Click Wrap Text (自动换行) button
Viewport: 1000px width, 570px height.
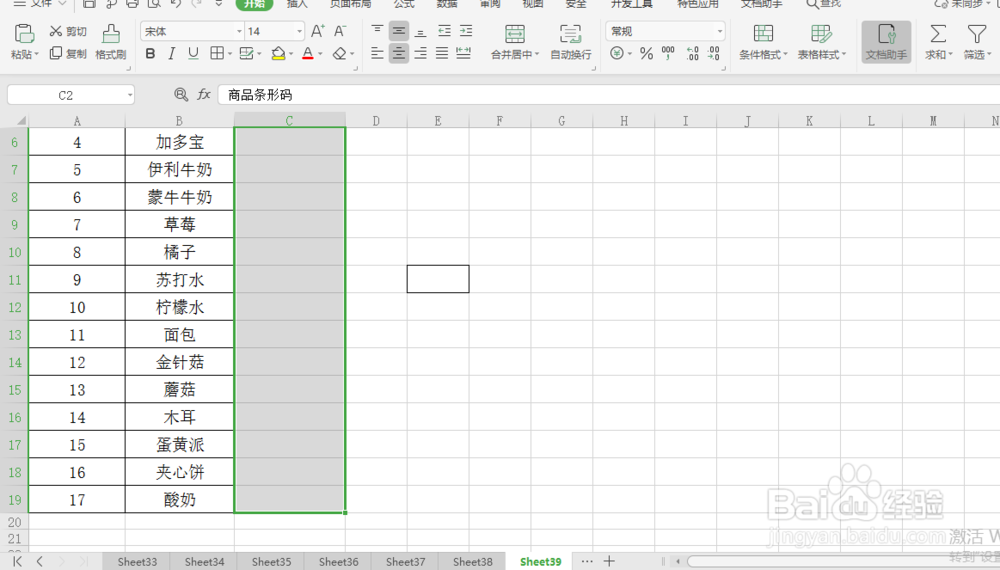pos(571,42)
